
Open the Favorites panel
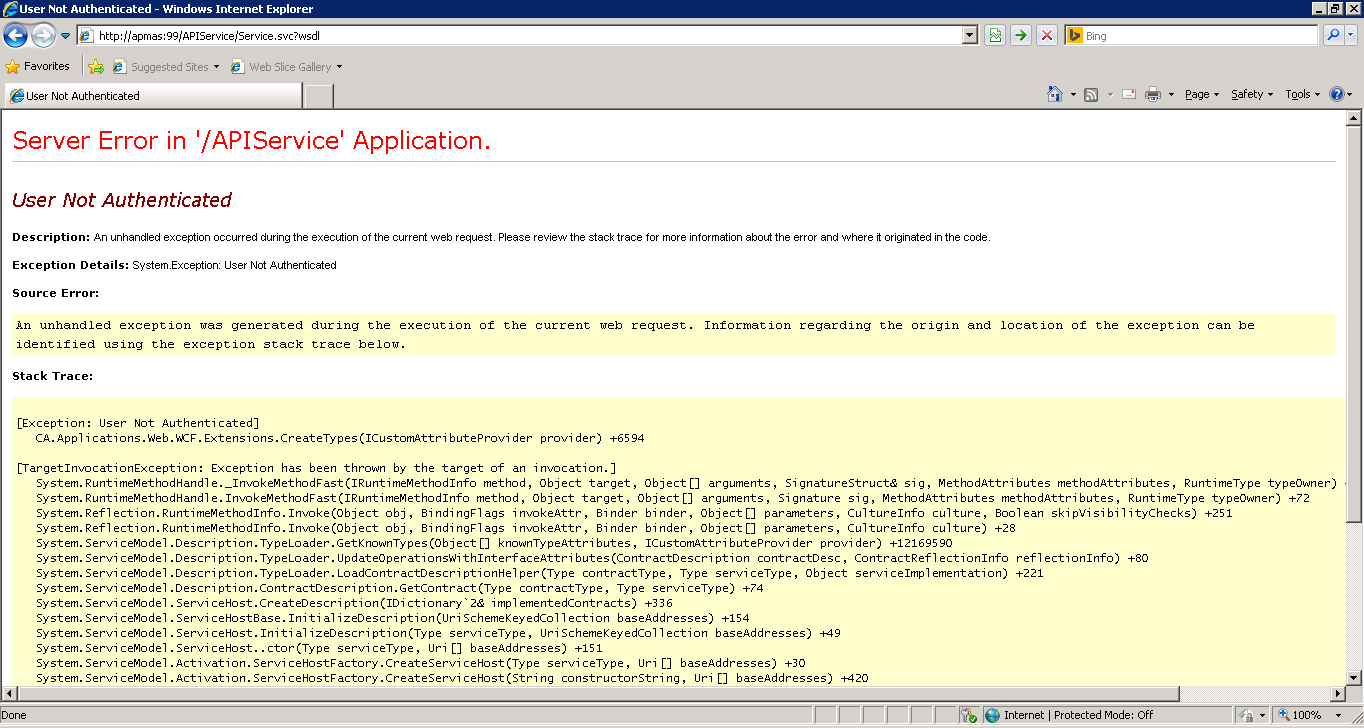pyautogui.click(x=38, y=65)
